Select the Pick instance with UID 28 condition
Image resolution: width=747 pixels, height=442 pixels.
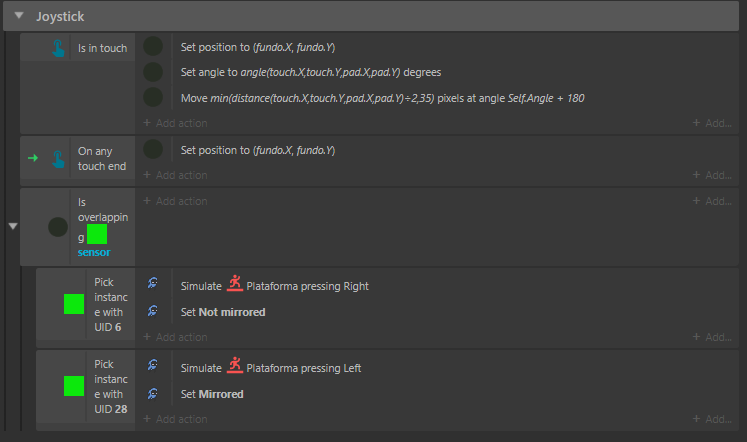tap(111, 386)
